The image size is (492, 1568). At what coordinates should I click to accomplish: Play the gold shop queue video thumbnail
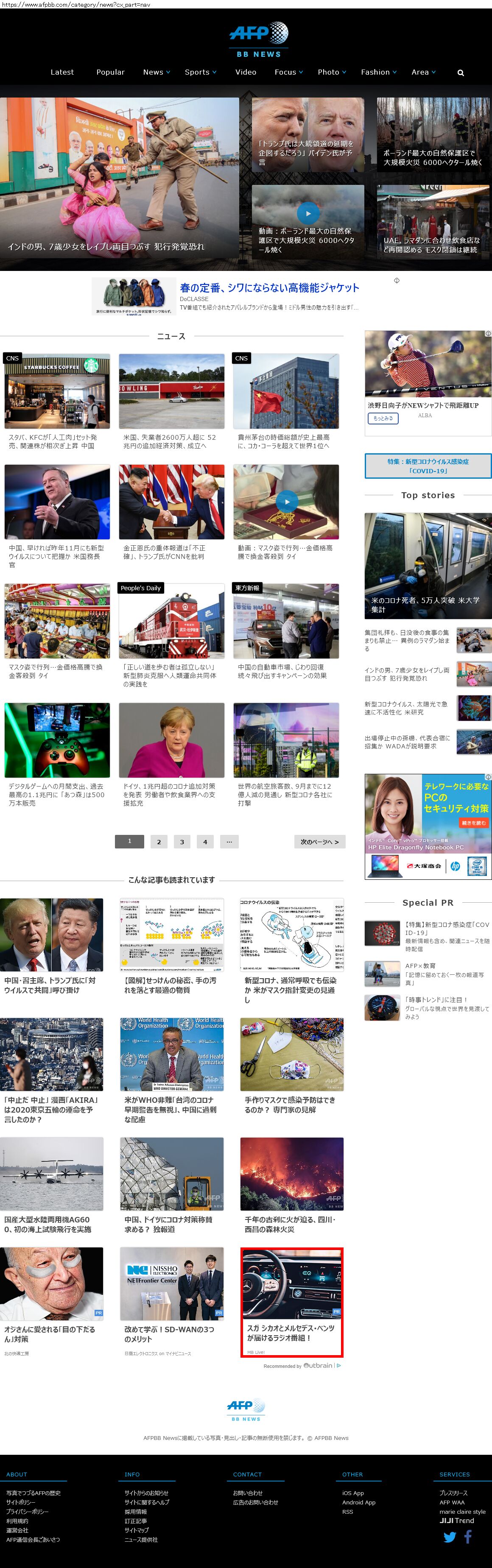pyautogui.click(x=286, y=502)
